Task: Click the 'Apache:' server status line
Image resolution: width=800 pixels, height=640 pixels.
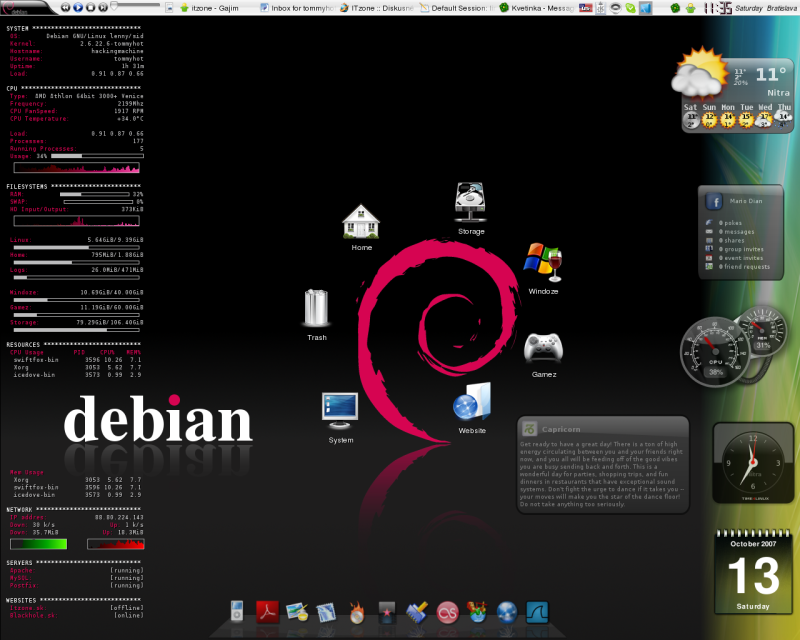Action: coord(77,570)
